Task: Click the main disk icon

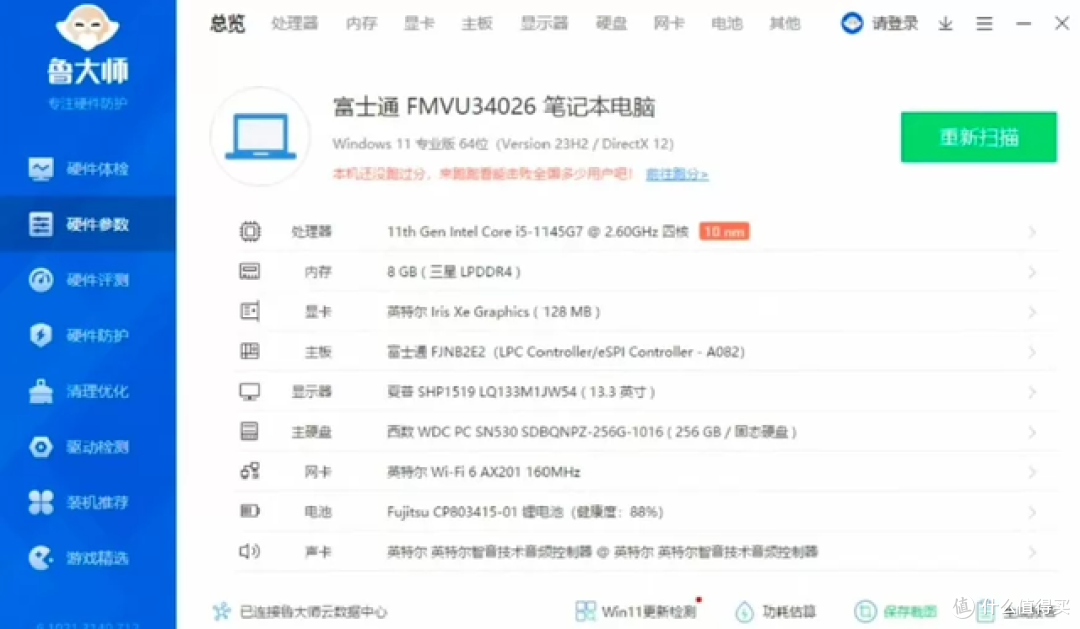Action: pos(249,432)
